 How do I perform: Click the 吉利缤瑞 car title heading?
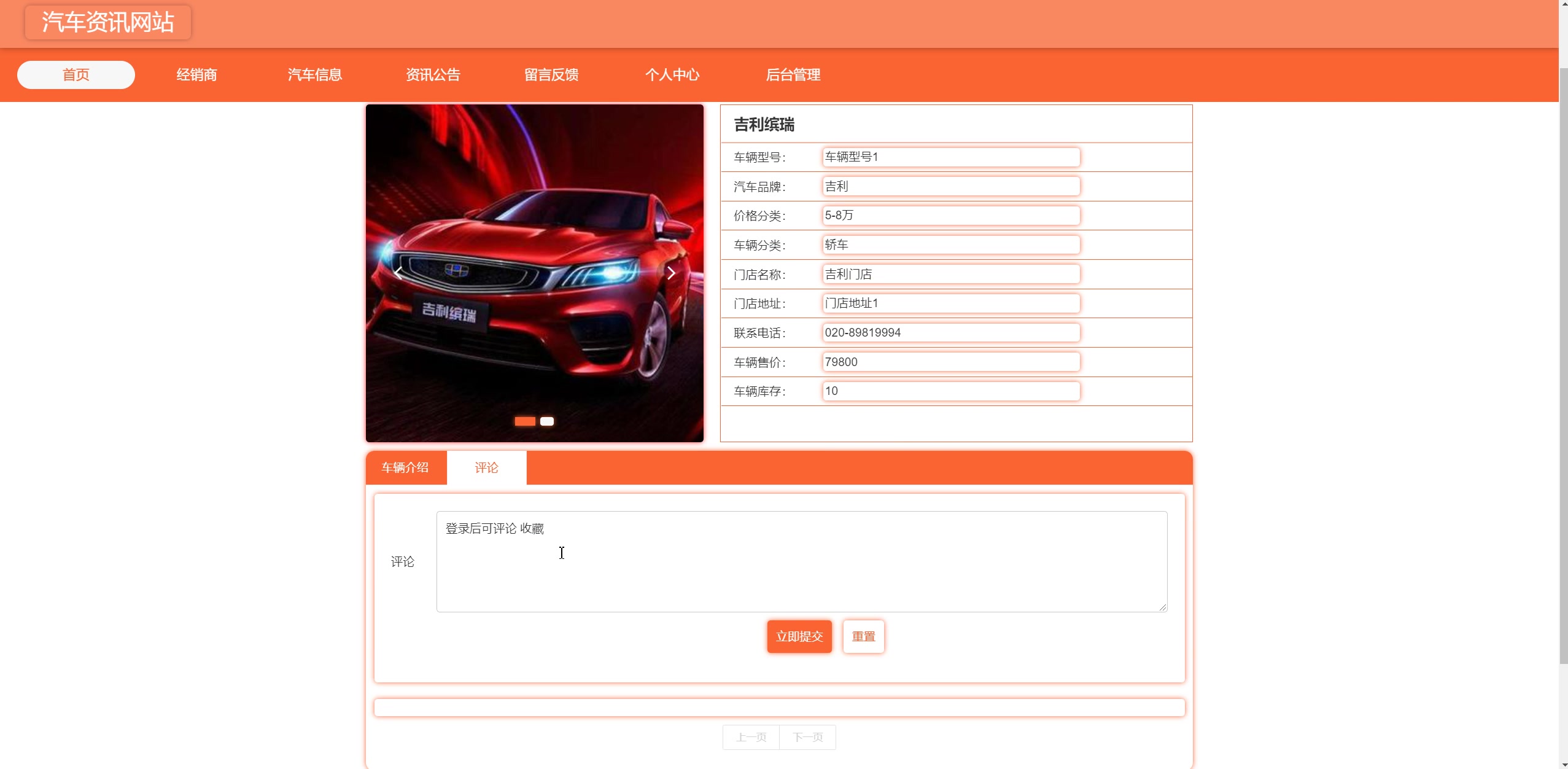click(x=764, y=125)
